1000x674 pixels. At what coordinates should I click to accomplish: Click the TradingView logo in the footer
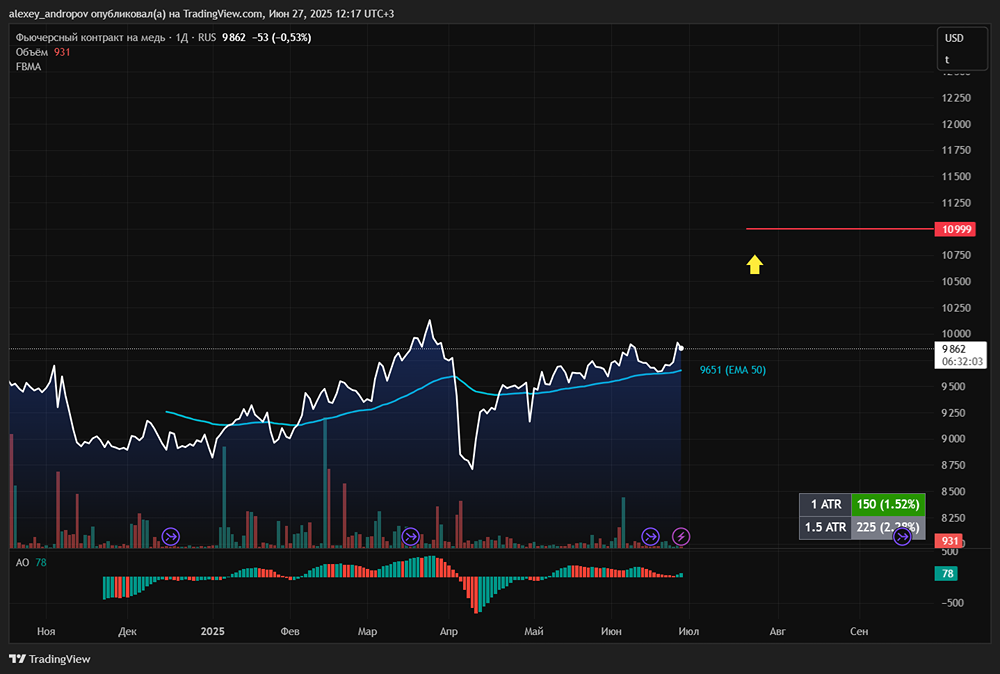click(x=50, y=659)
